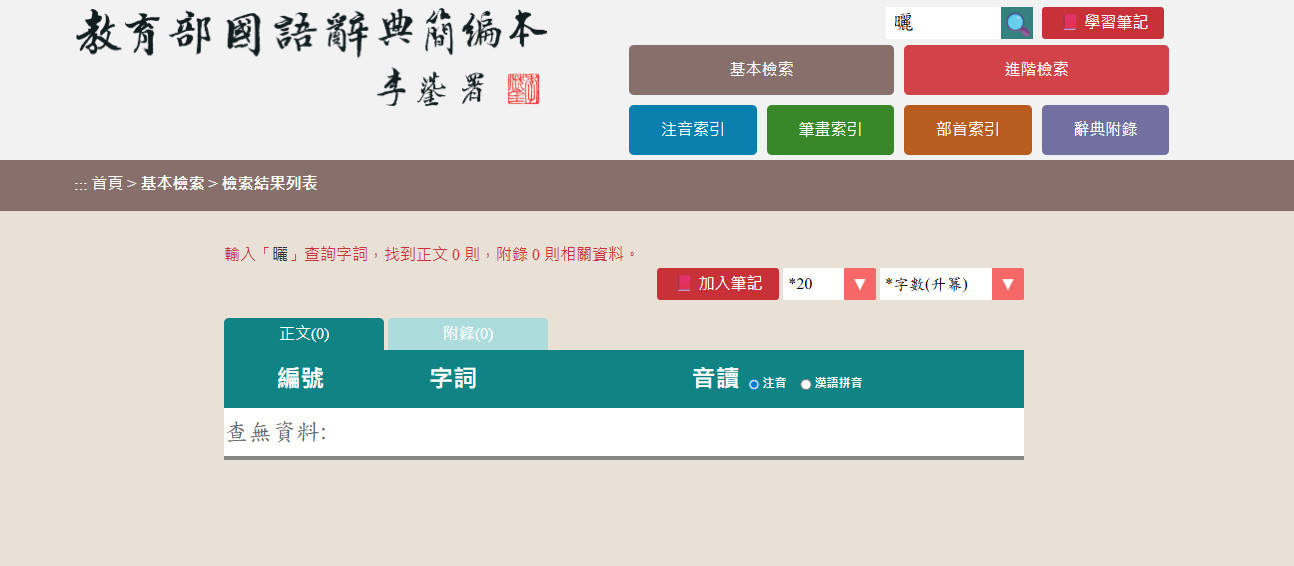
Task: Open 筆畫索引 stroke index
Action: click(x=830, y=130)
